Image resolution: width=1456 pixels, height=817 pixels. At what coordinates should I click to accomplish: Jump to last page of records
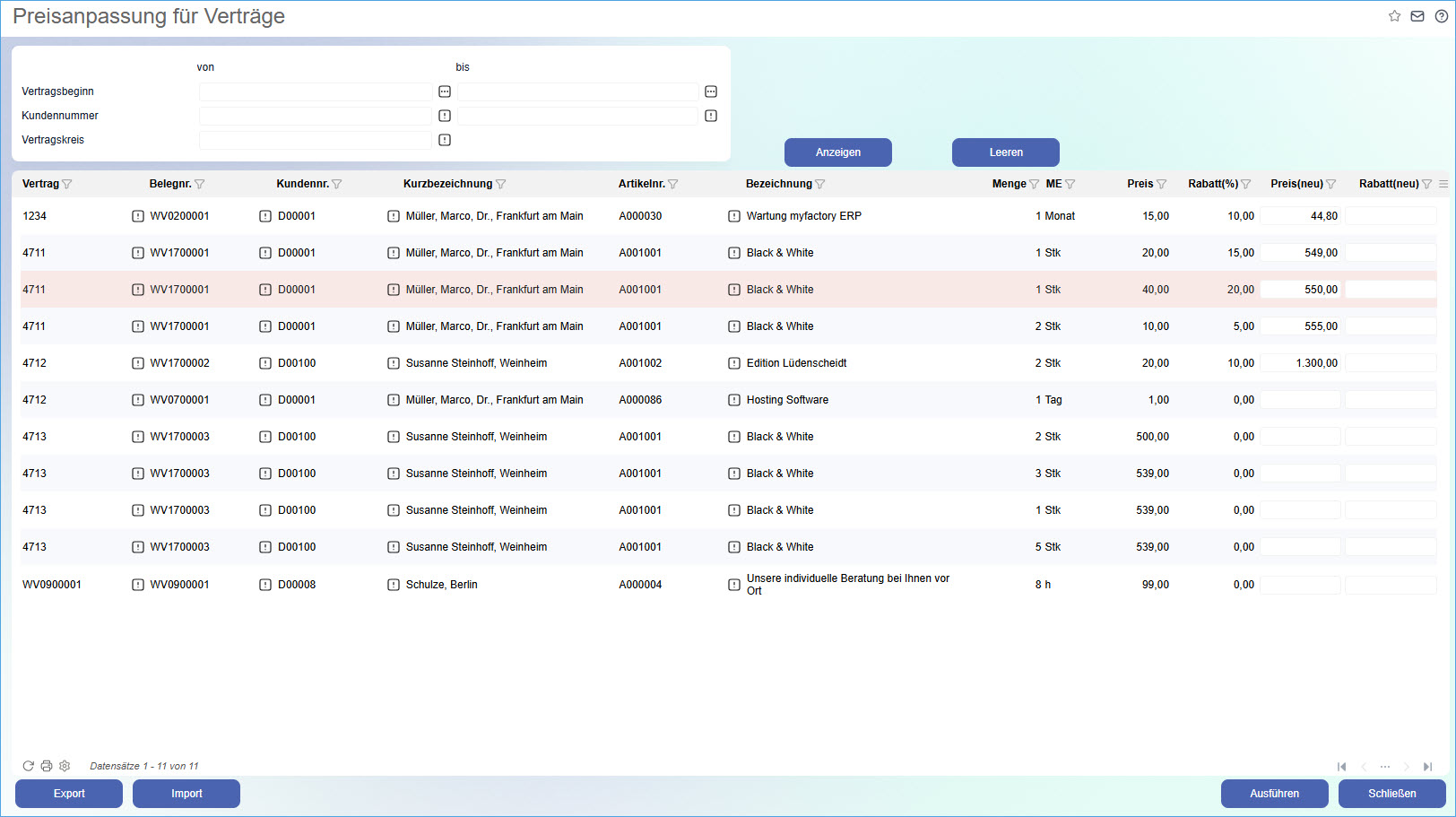coord(1427,767)
